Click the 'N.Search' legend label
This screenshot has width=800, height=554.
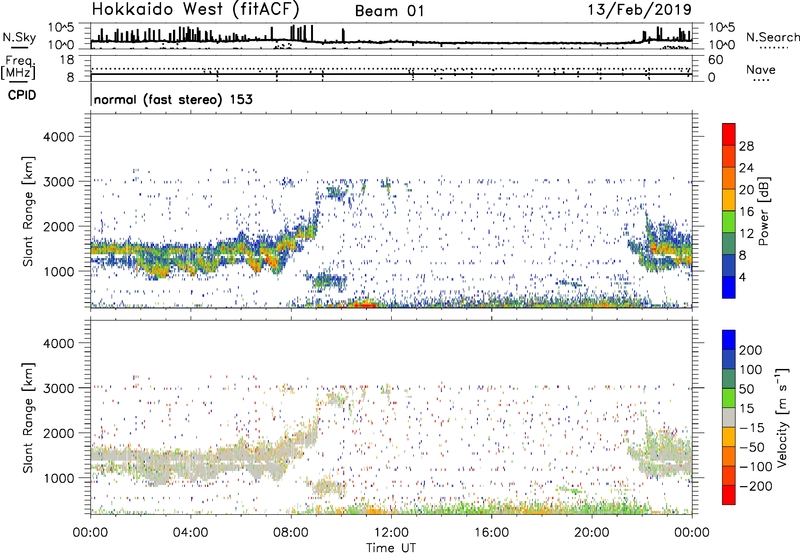pos(773,37)
